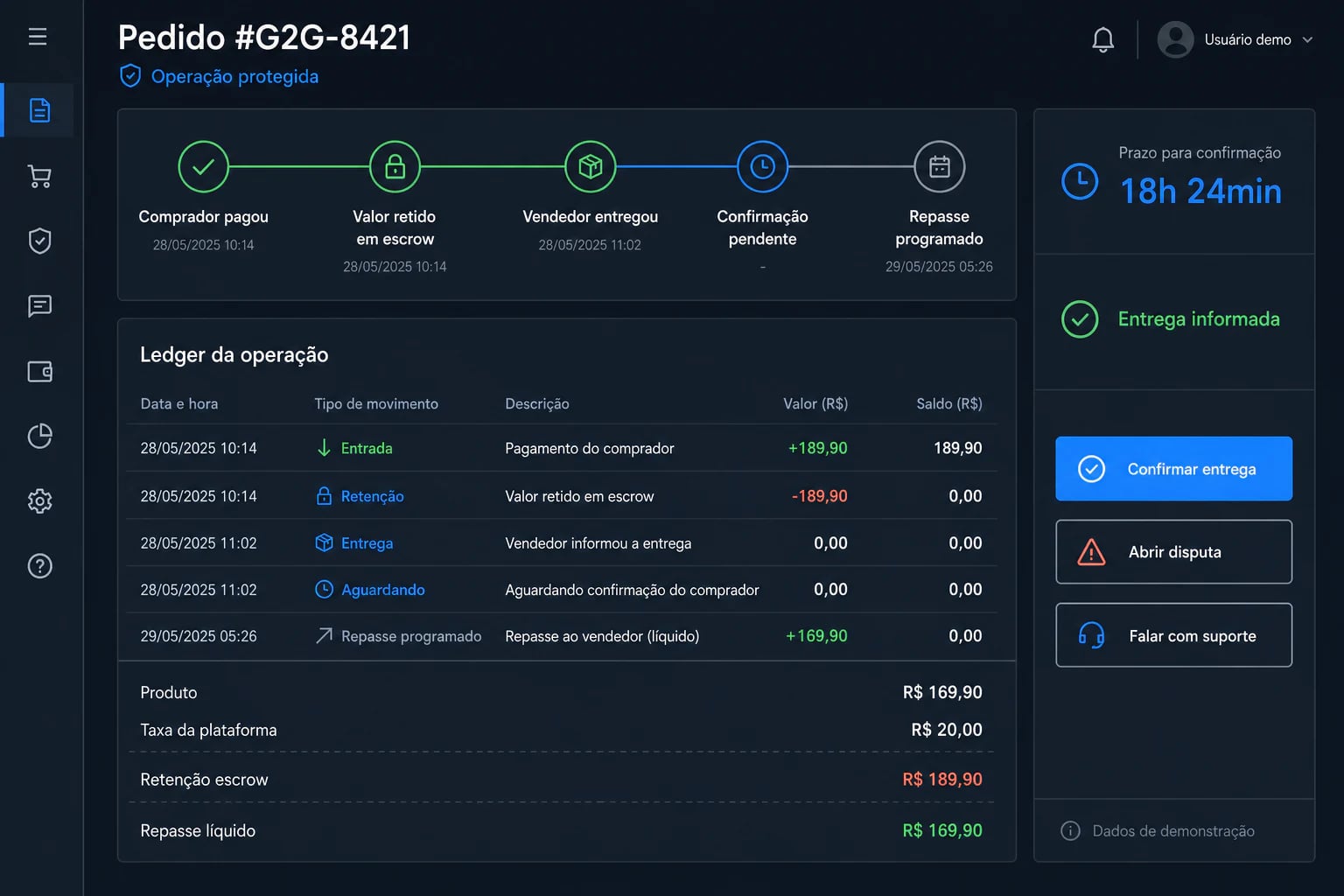Click the Operação protegida shield icon
Viewport: 1344px width, 896px height.
129,76
